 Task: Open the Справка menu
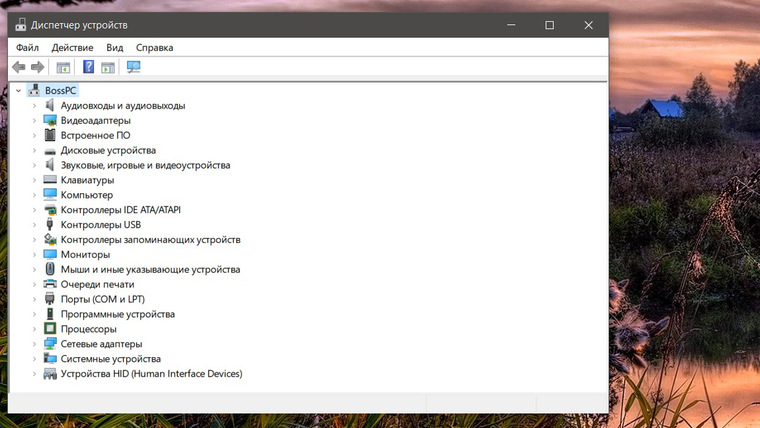[154, 48]
